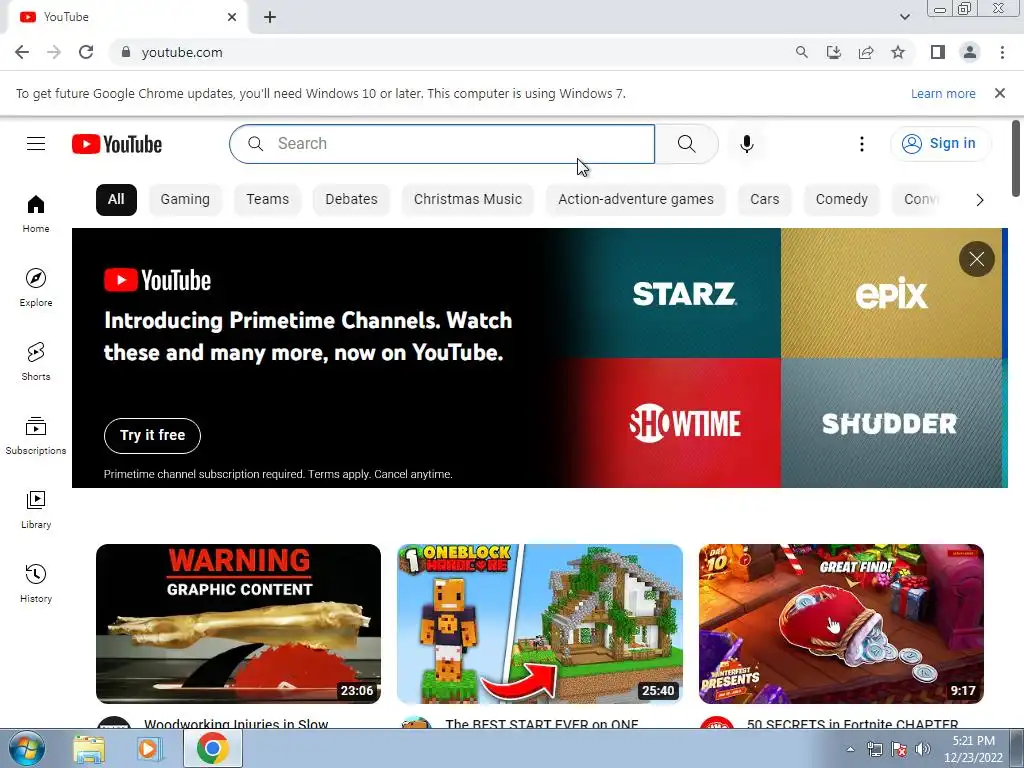Open the Chrome three-dot menu
Viewport: 1024px width, 768px height.
[1002, 52]
